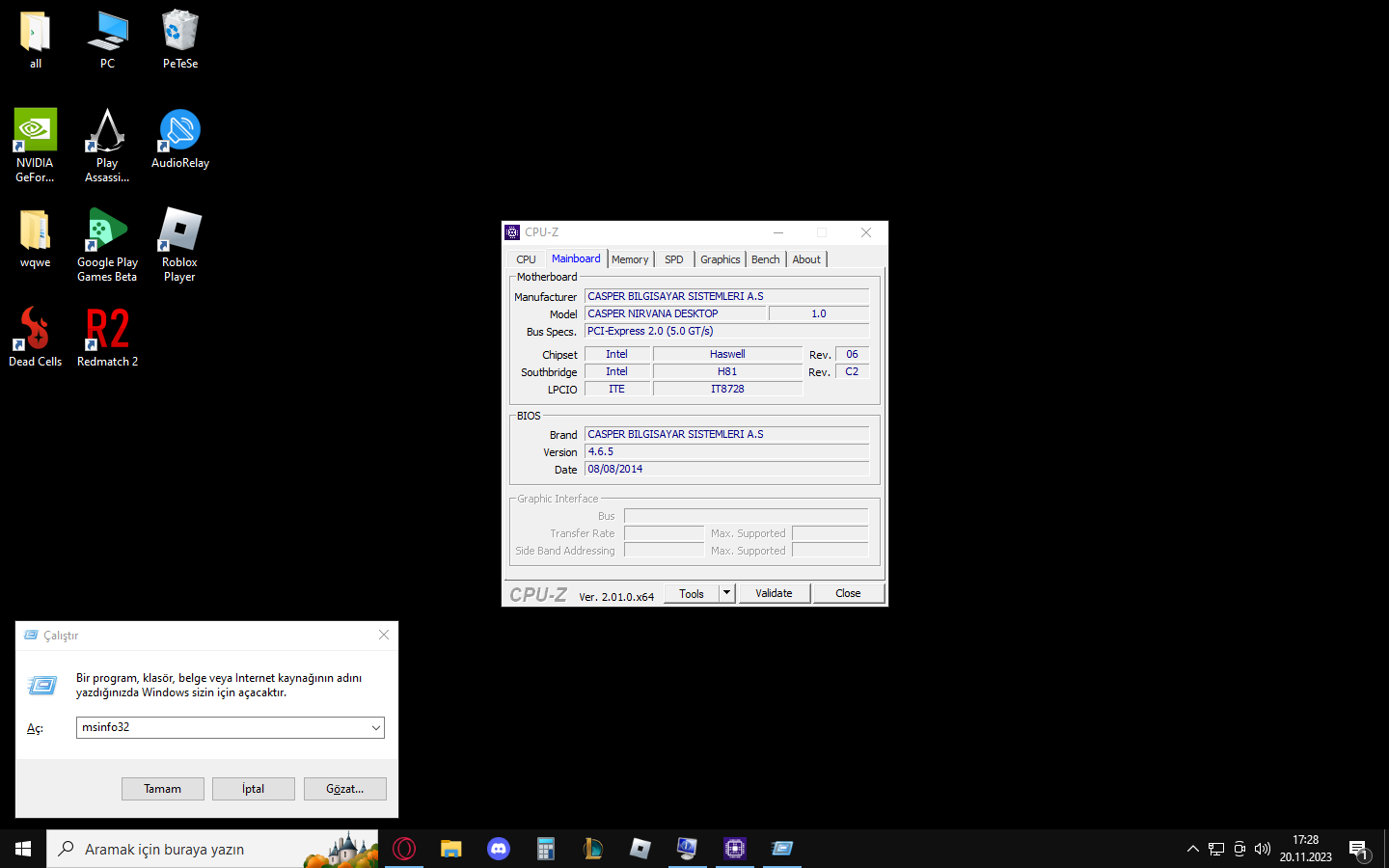Image resolution: width=1389 pixels, height=868 pixels.
Task: Switch to the CPU tab in CPU-Z
Action: (x=526, y=259)
